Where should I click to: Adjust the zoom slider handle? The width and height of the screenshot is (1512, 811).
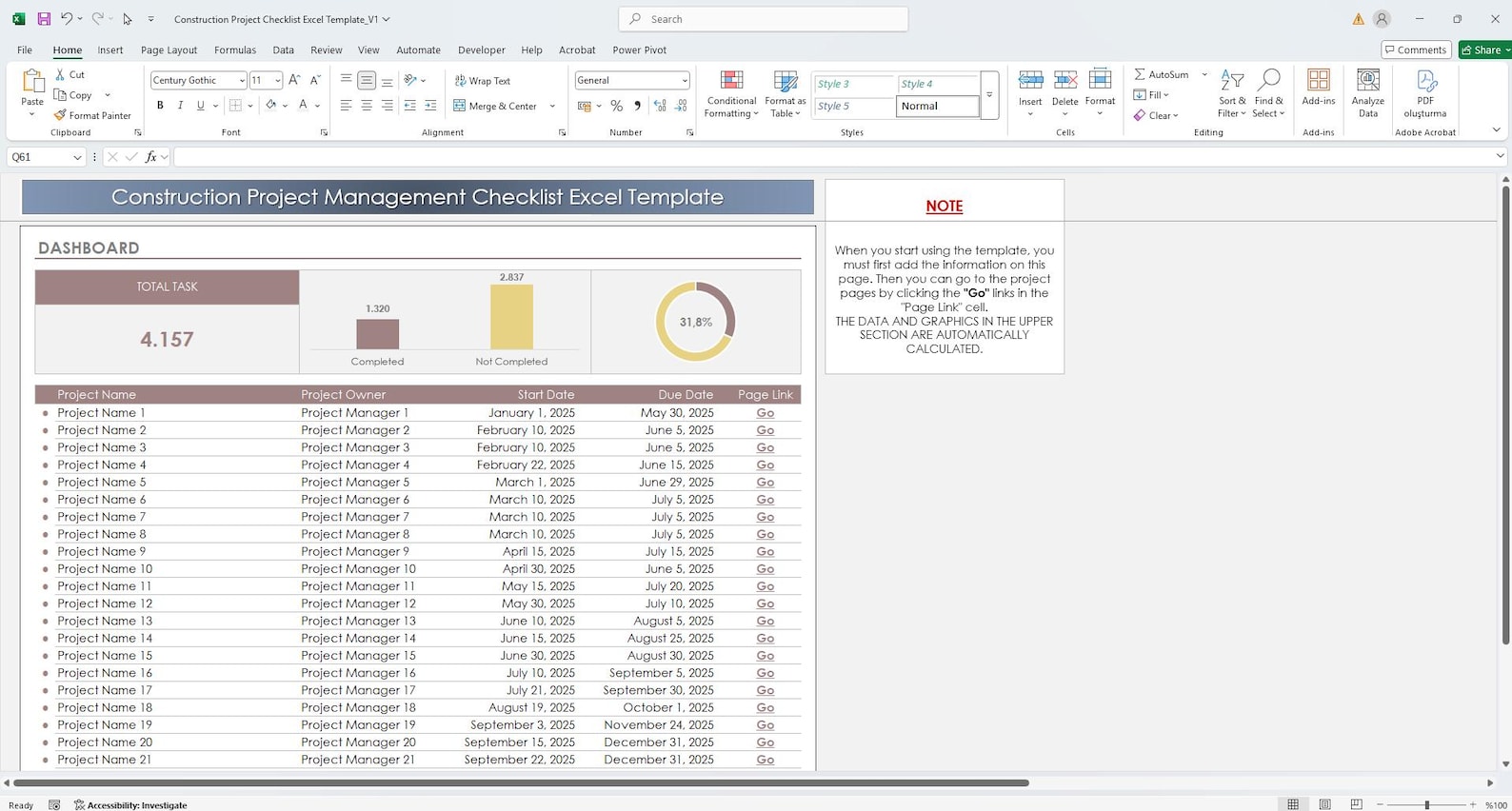point(1426,805)
